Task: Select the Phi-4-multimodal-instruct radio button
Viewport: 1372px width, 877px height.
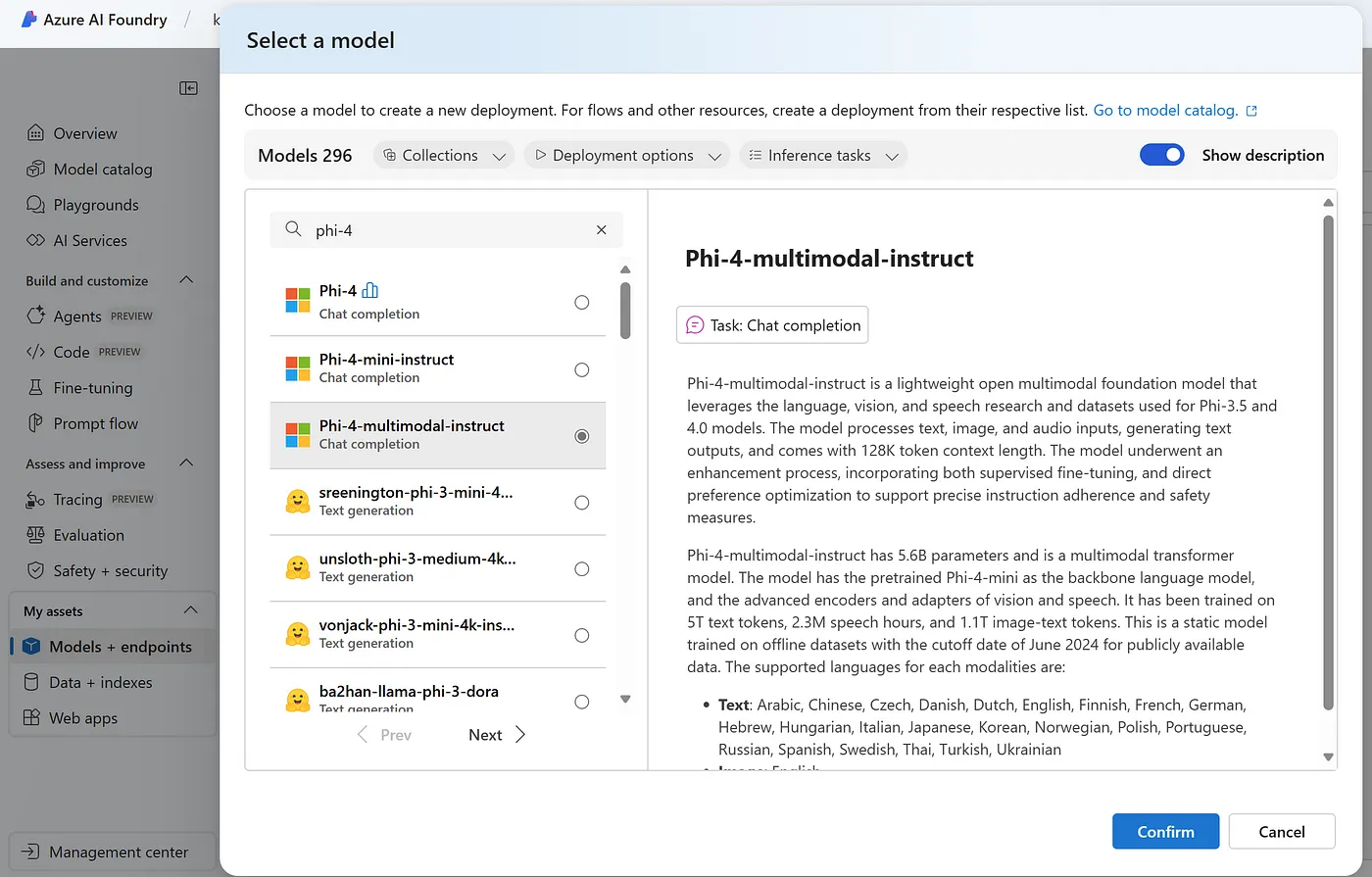Action: click(x=582, y=436)
